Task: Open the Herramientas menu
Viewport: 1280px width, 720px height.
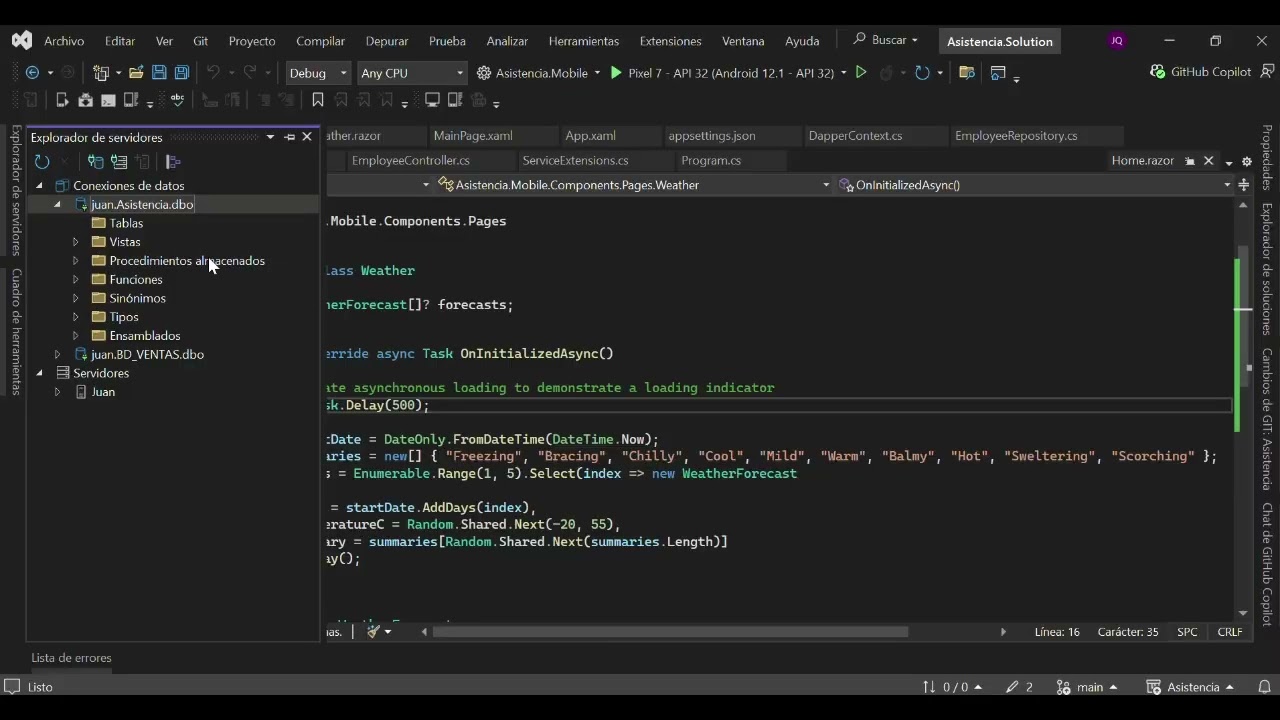Action: pos(583,41)
